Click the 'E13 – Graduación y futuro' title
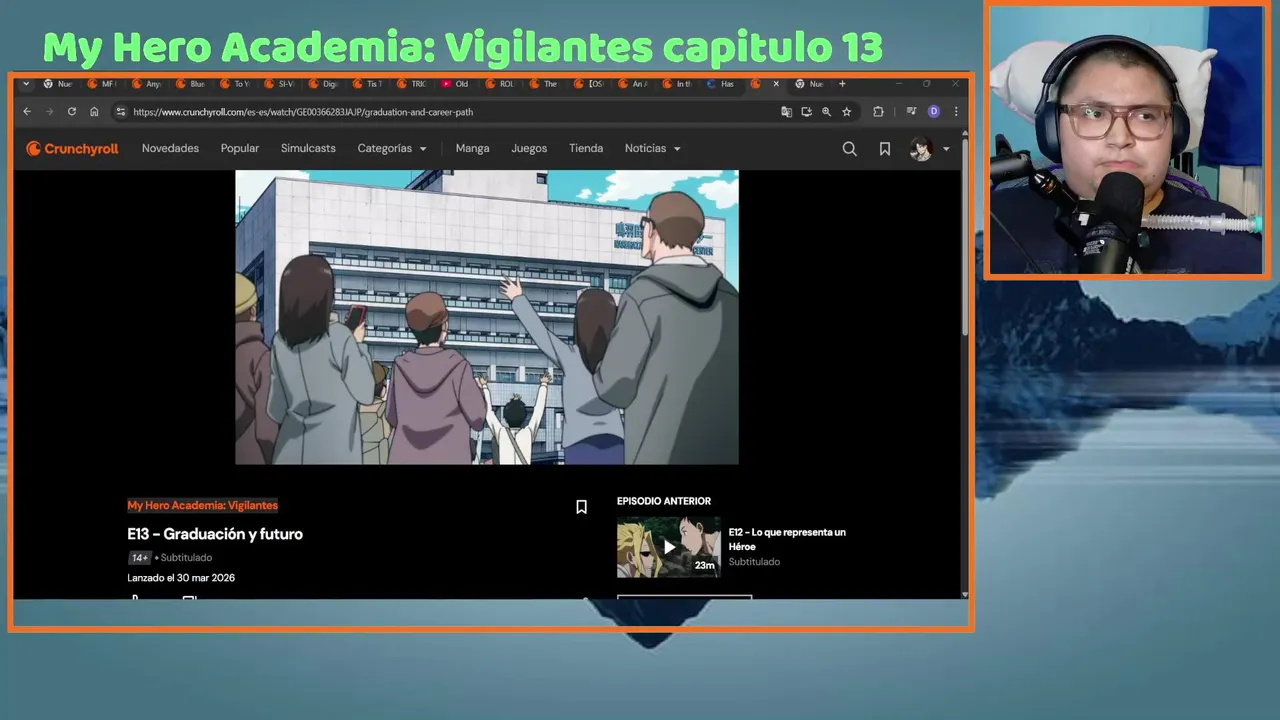 [215, 534]
